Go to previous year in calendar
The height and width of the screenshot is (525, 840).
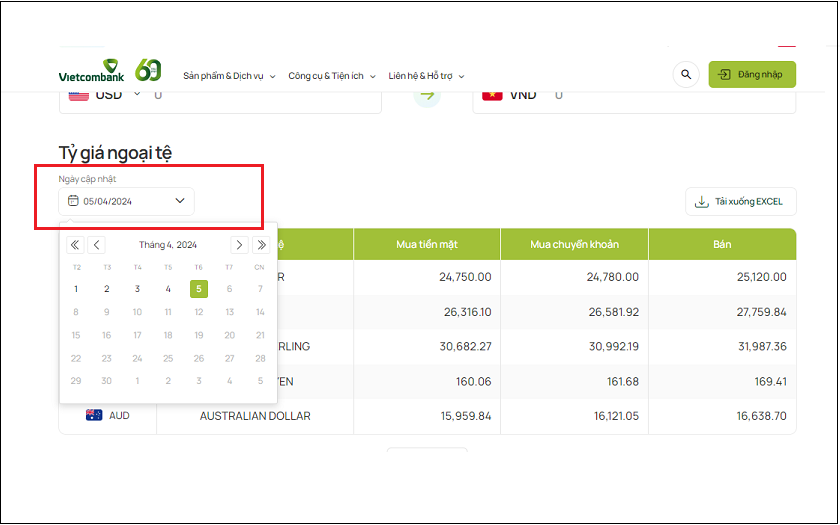(x=75, y=245)
